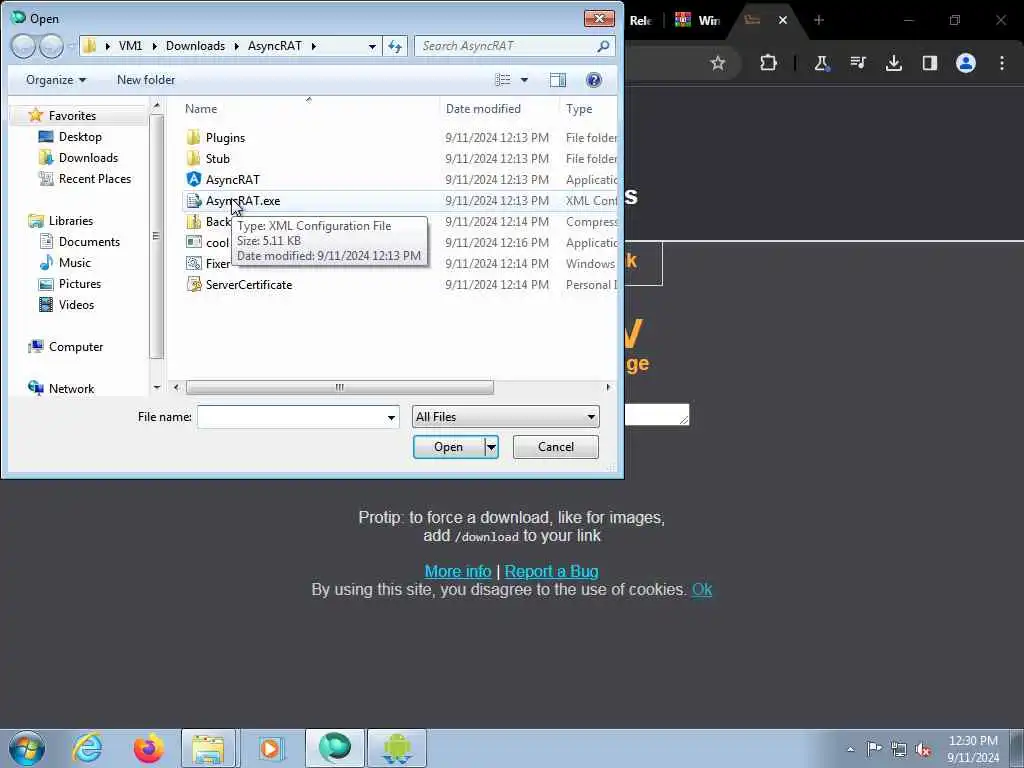The height and width of the screenshot is (768, 1024).
Task: Click the search magnifier icon
Action: pyautogui.click(x=603, y=46)
